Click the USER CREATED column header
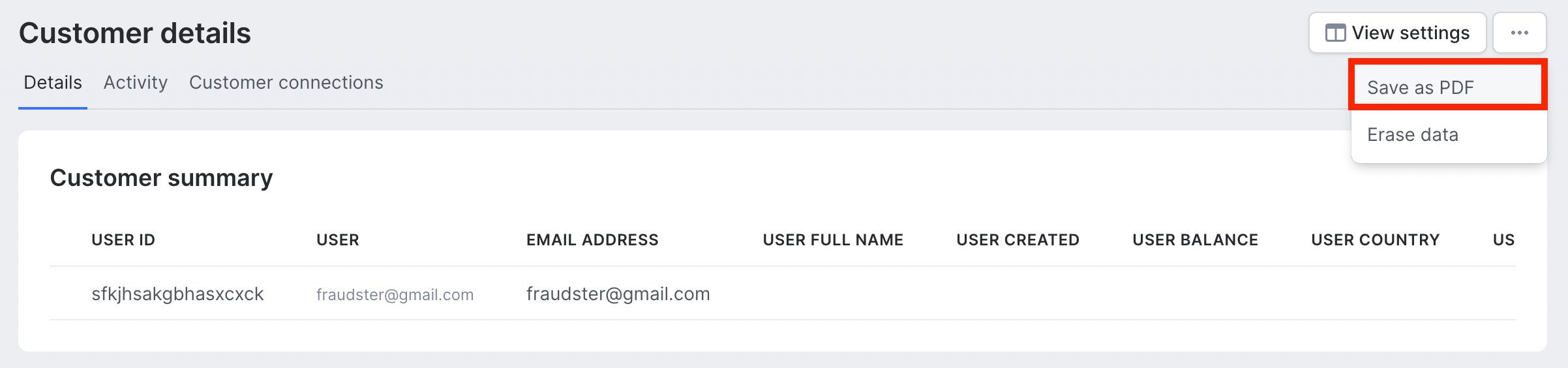 click(x=1018, y=239)
